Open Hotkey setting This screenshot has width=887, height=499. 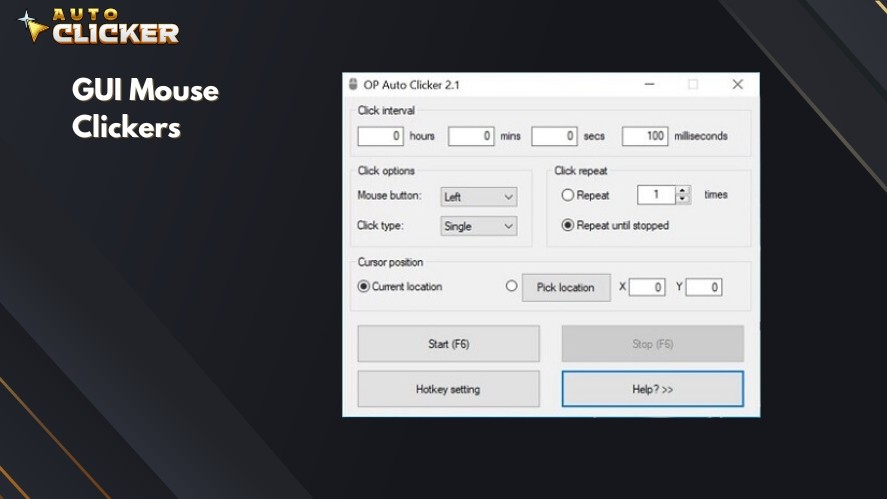pyautogui.click(x=449, y=389)
